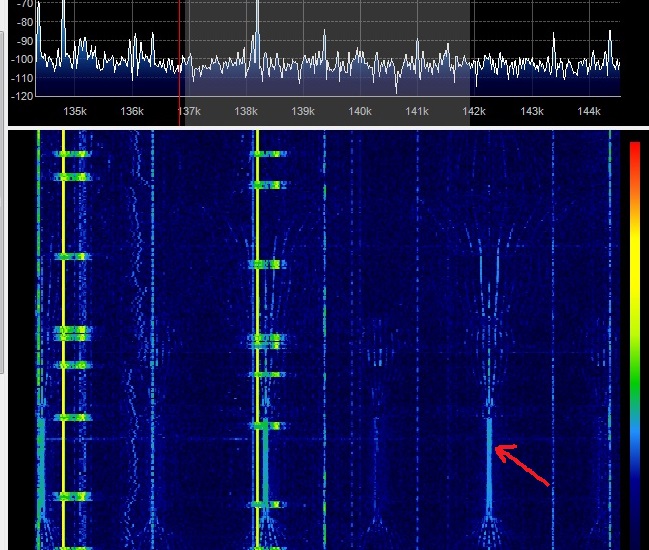The width and height of the screenshot is (649, 550).
Task: Click the -90 dB scale label
Action: pyautogui.click(x=24, y=41)
